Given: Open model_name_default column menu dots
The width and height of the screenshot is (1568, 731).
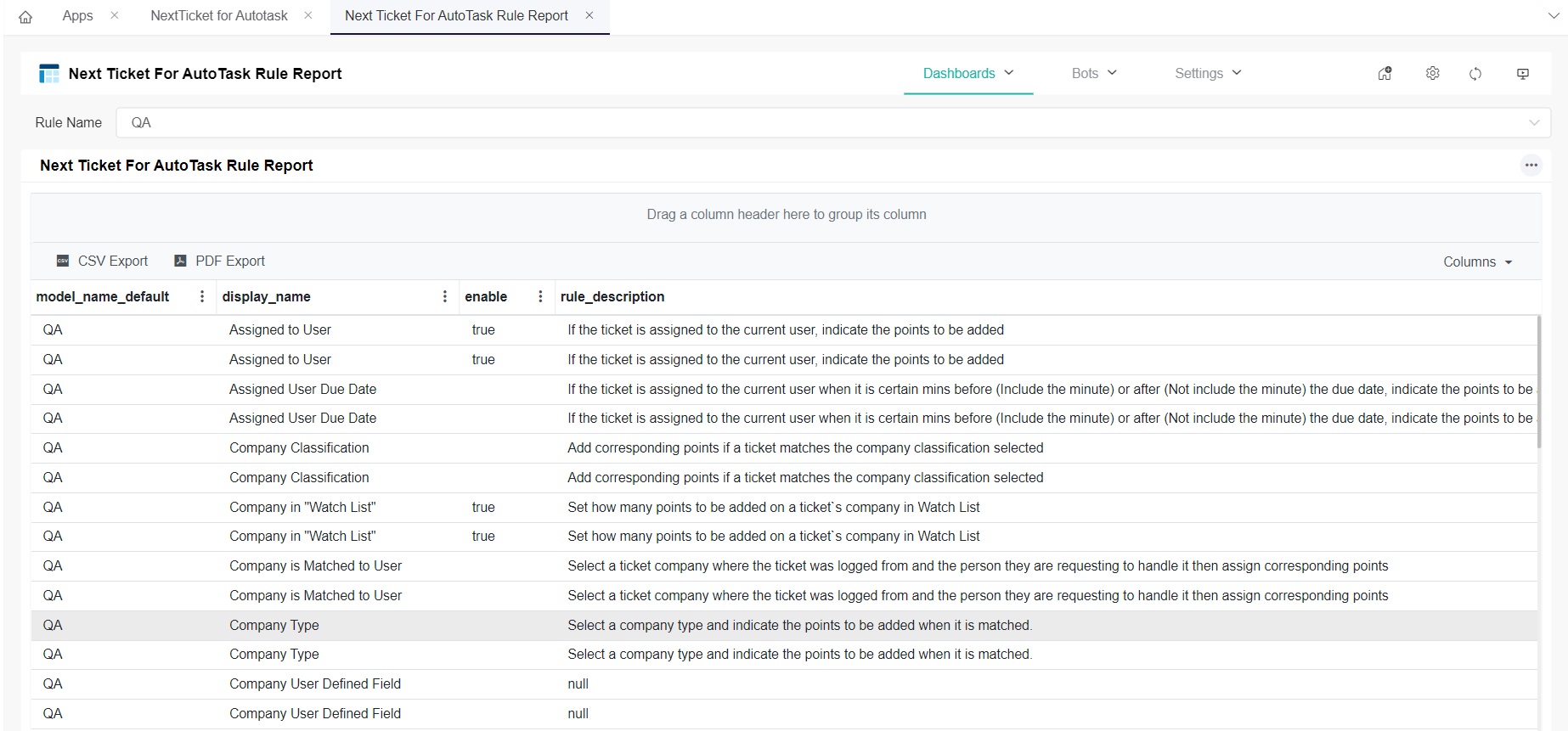Looking at the screenshot, I should [x=202, y=296].
